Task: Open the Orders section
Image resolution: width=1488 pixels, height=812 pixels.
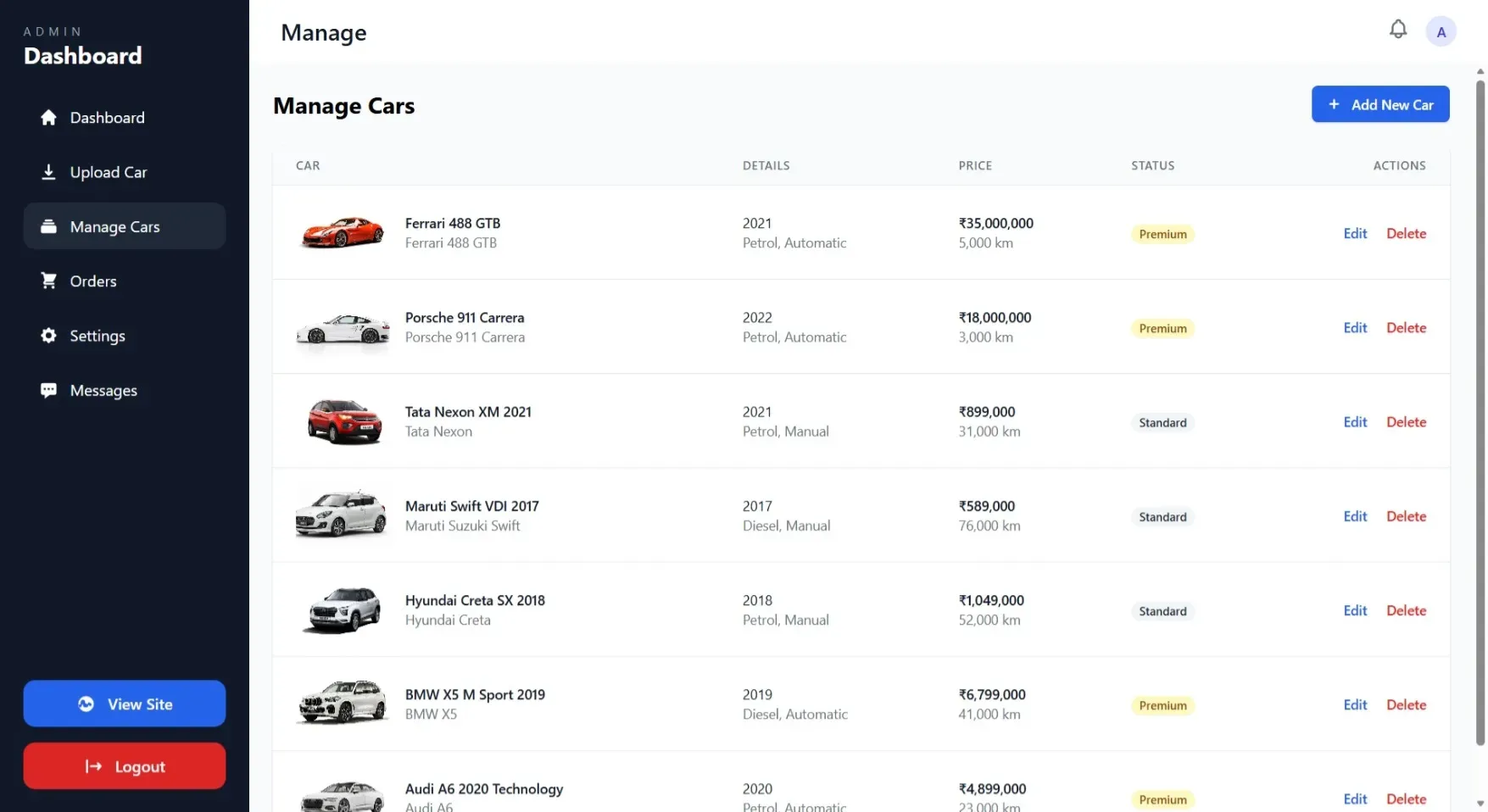Action: (93, 281)
